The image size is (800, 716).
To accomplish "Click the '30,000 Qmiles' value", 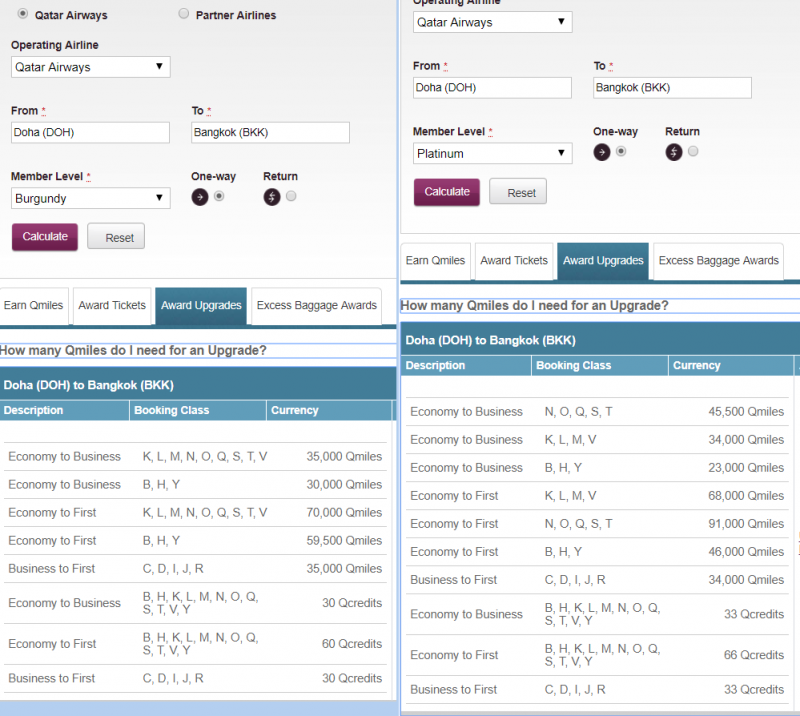I will click(344, 484).
